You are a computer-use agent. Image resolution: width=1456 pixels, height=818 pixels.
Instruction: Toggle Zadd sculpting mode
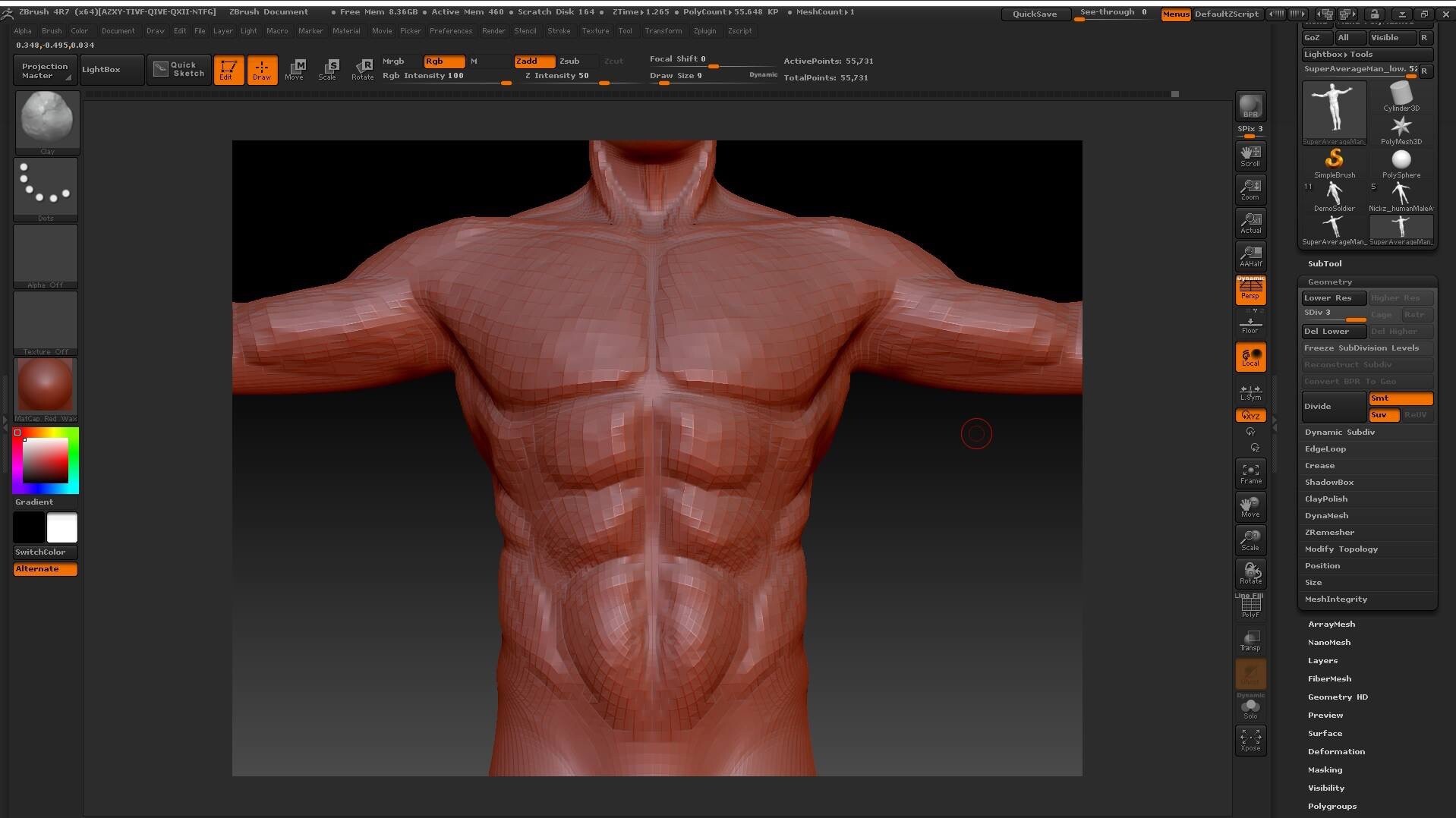[534, 61]
